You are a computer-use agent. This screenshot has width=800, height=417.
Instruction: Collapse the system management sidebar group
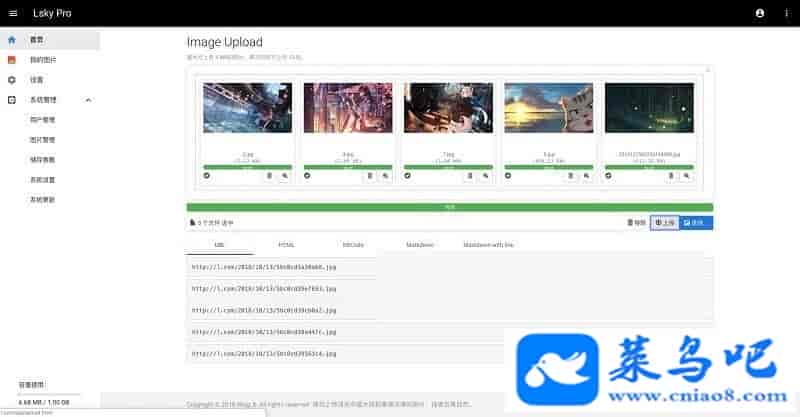click(88, 100)
